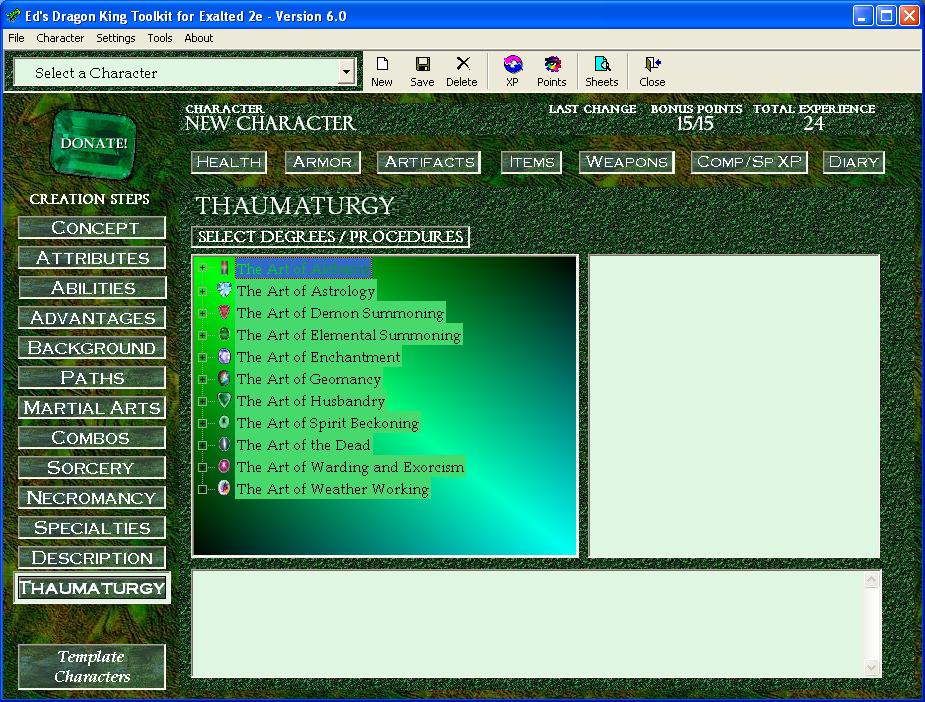This screenshot has width=925, height=702.
Task: Expand The Art of Enchantment node
Action: (202, 357)
